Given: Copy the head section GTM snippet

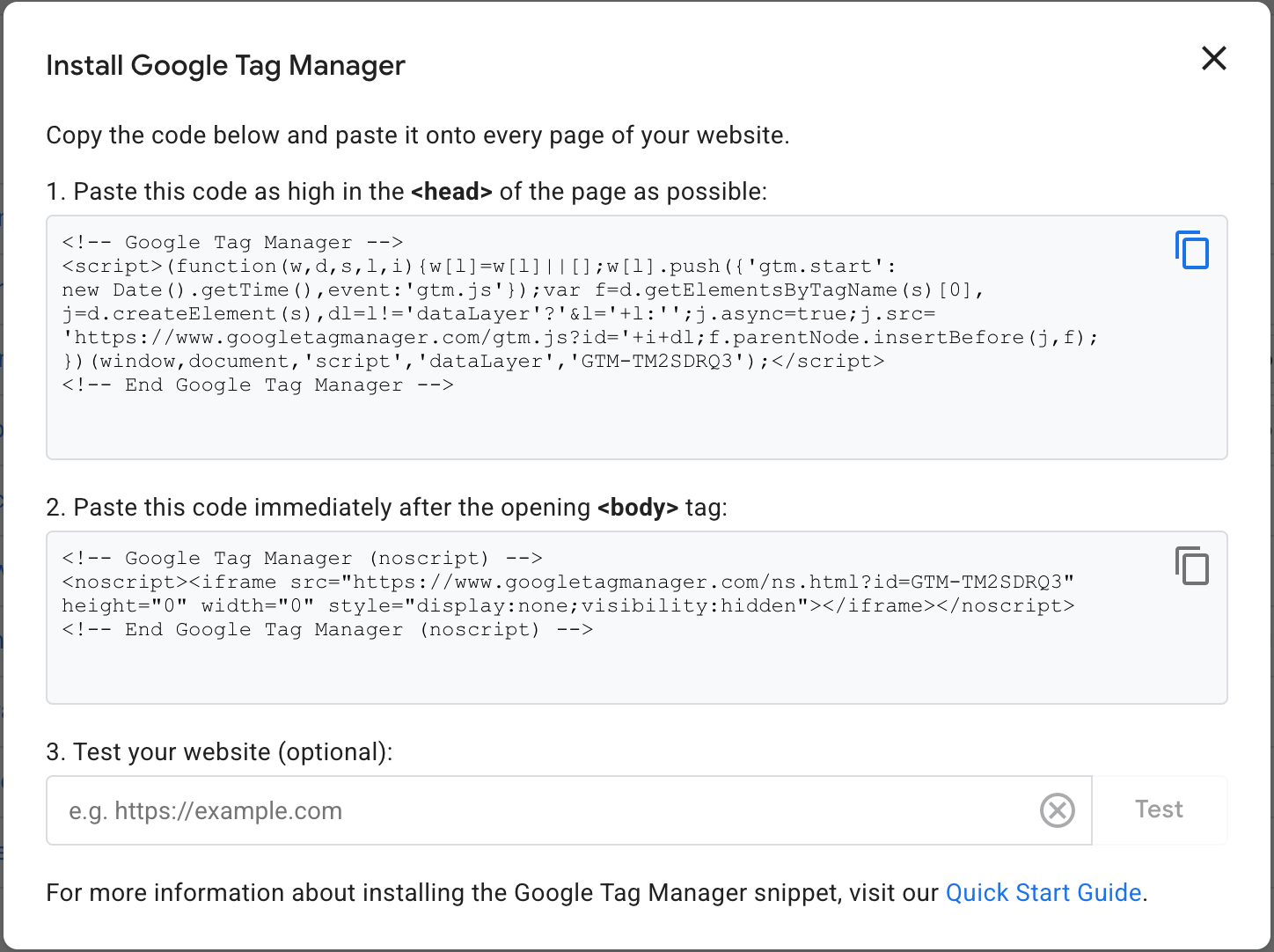Looking at the screenshot, I should (1192, 251).
